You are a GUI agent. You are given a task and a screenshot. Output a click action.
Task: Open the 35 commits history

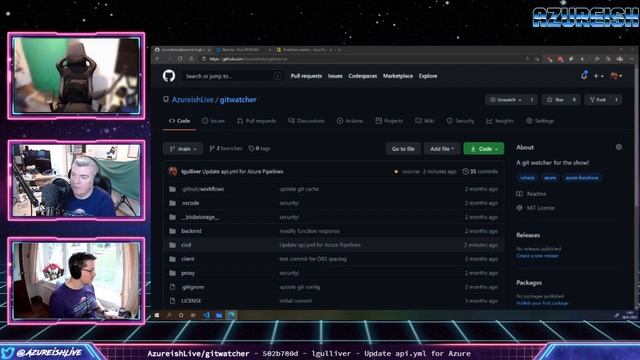pyautogui.click(x=480, y=171)
